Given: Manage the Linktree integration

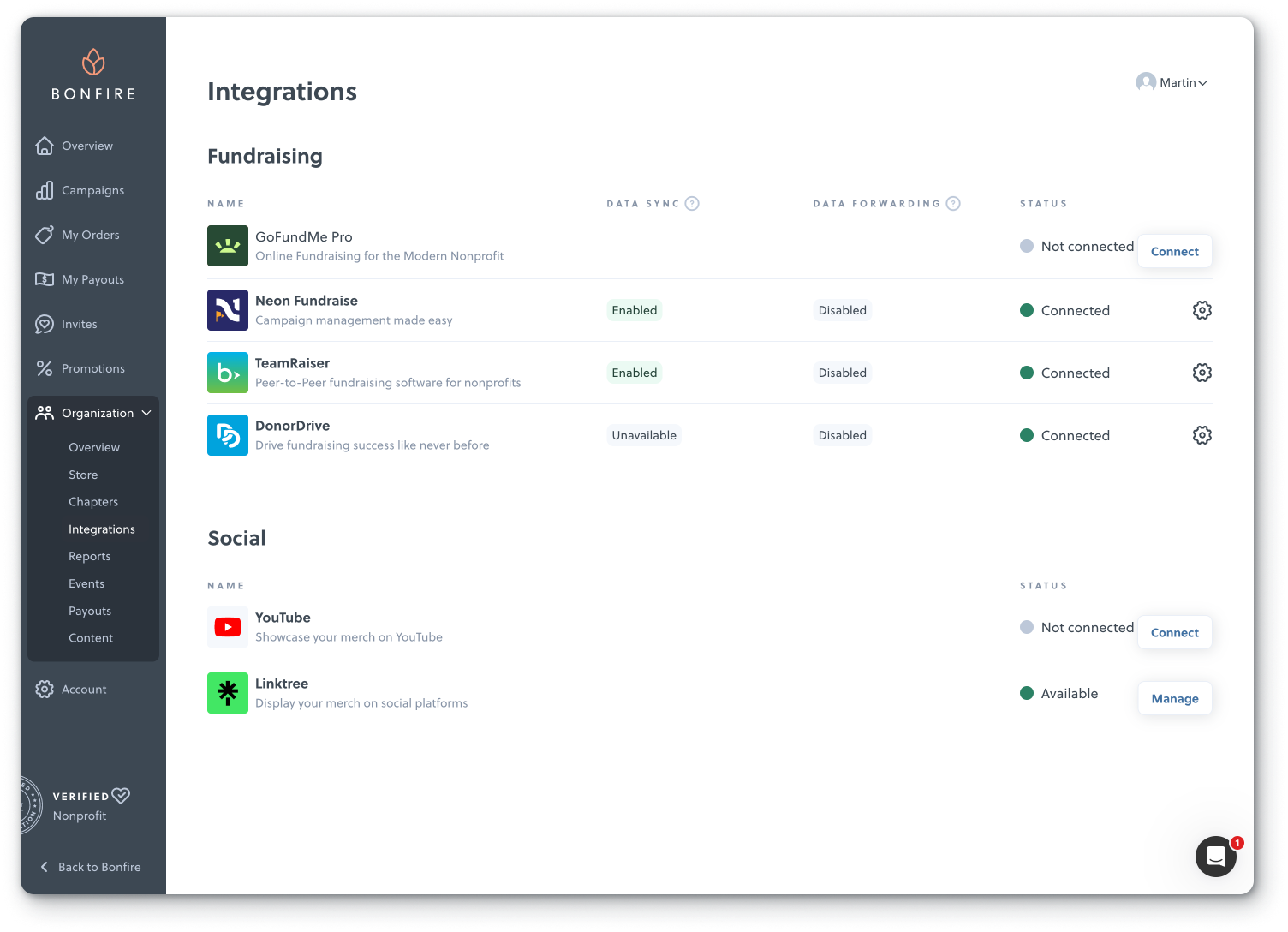Looking at the screenshot, I should tap(1174, 698).
